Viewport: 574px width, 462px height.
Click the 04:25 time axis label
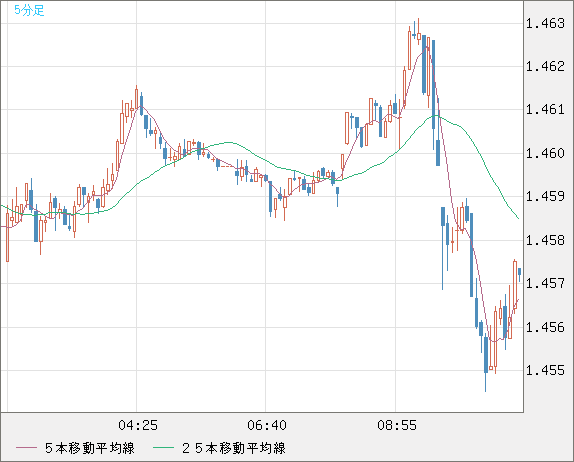pos(138,425)
